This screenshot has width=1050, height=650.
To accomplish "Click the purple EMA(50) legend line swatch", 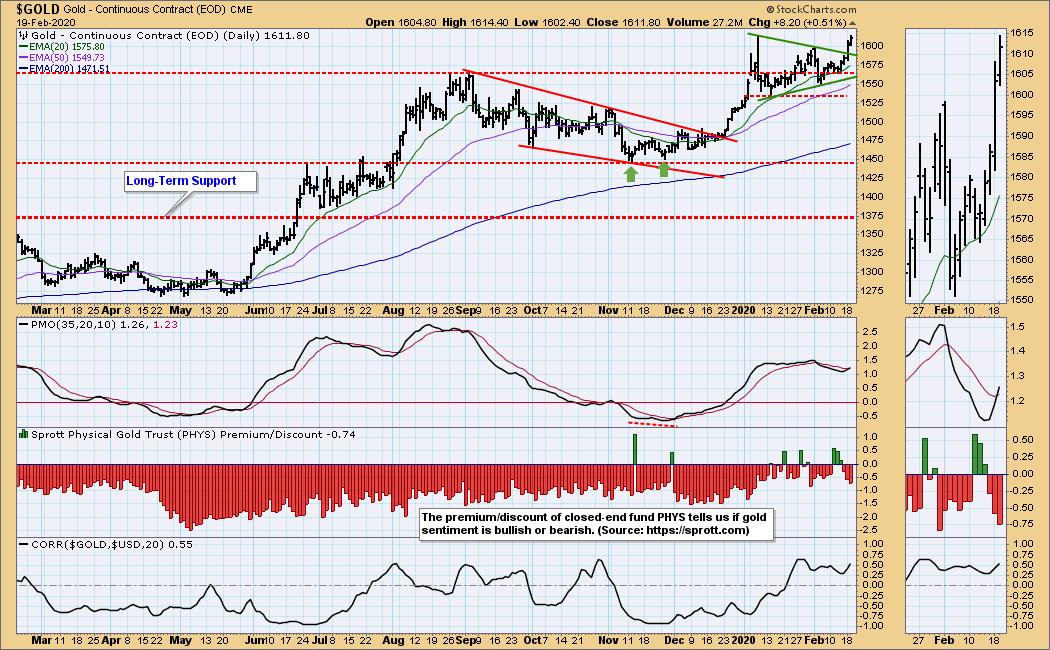I will pyautogui.click(x=23, y=58).
